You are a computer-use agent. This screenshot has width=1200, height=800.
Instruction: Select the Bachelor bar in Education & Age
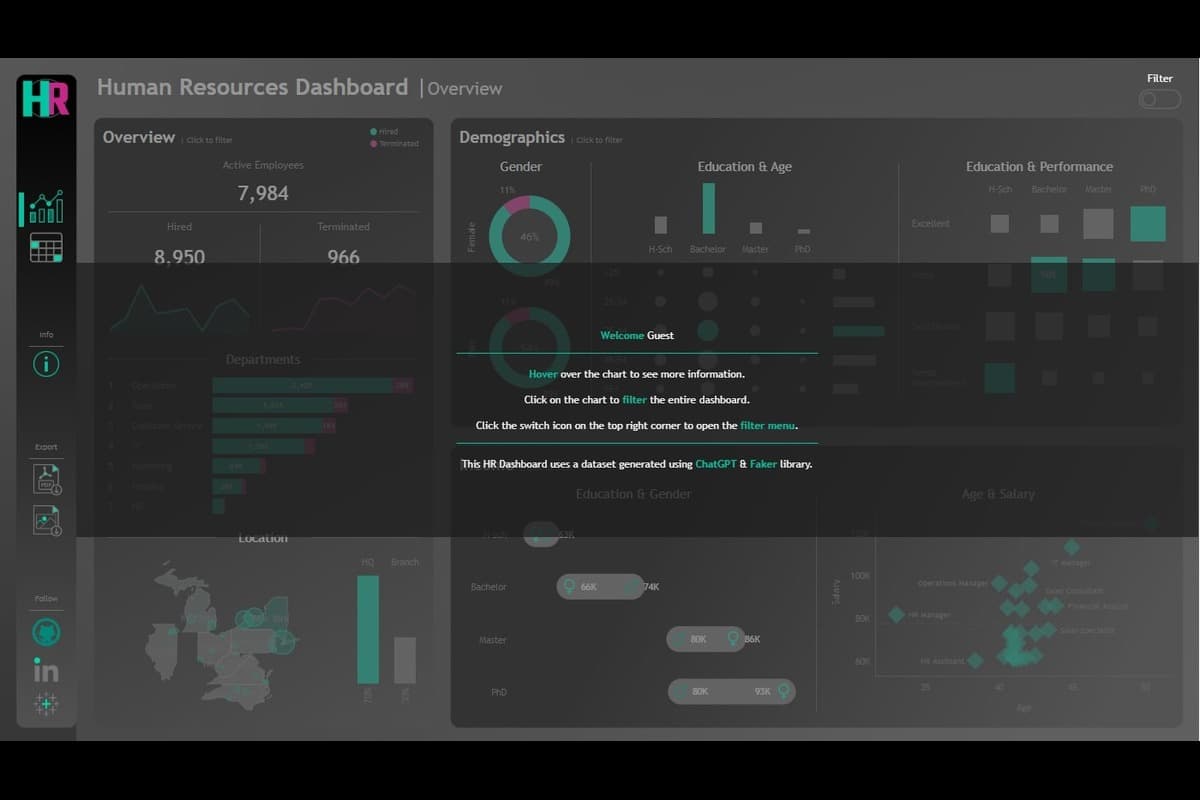[709, 210]
